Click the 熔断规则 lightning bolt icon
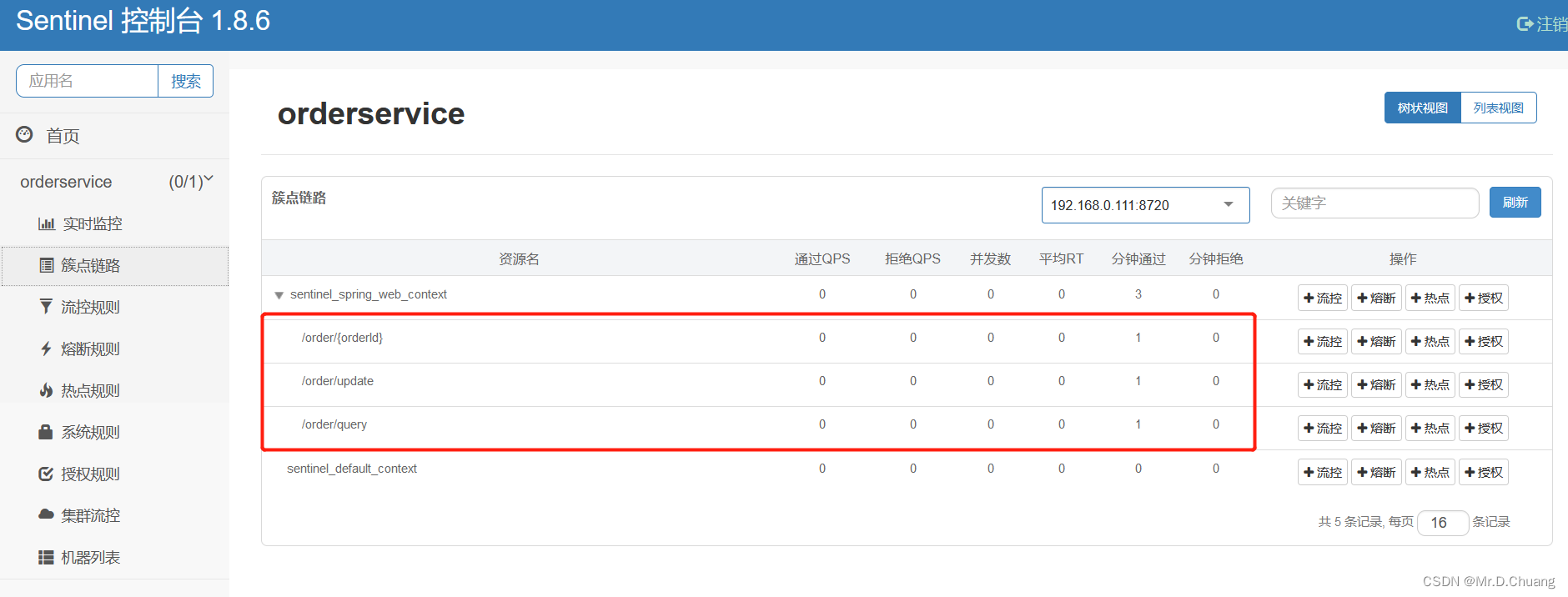The image size is (1568, 597). point(46,349)
